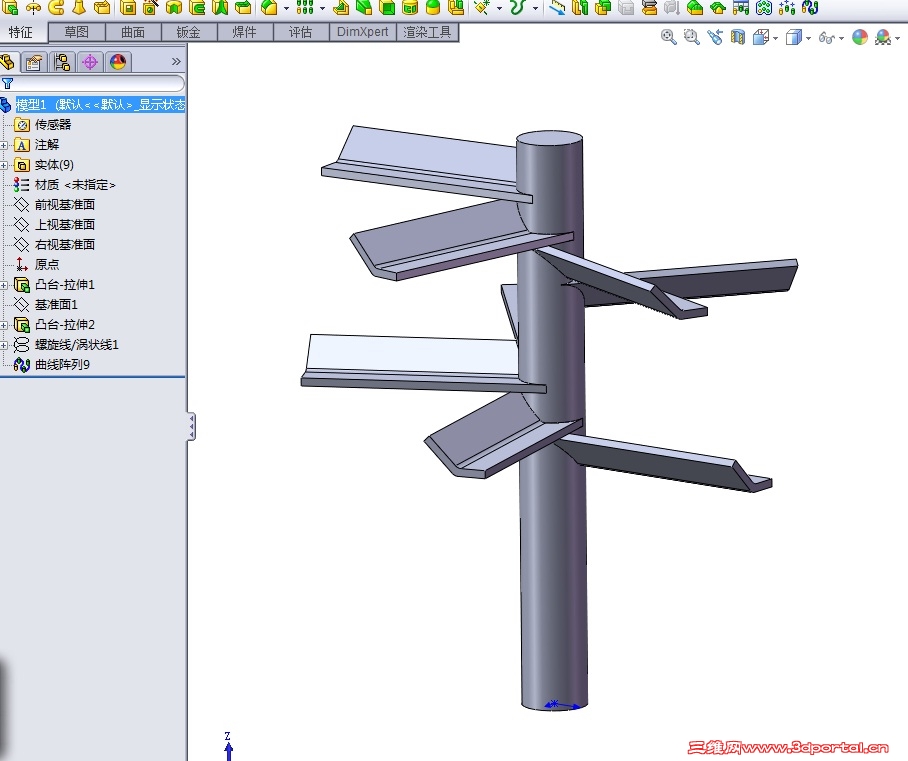Screen dimensions: 908x761
Task: Select the Shell tool
Action: [x=387, y=8]
